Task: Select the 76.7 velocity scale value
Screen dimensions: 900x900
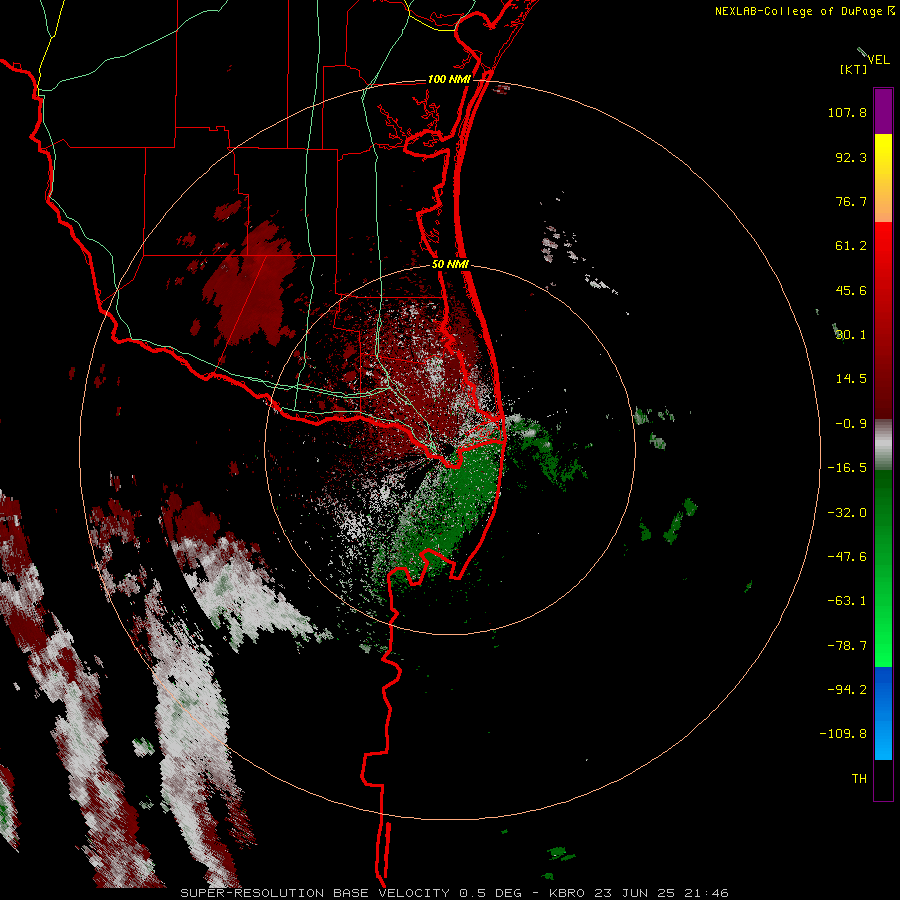Action: point(851,201)
